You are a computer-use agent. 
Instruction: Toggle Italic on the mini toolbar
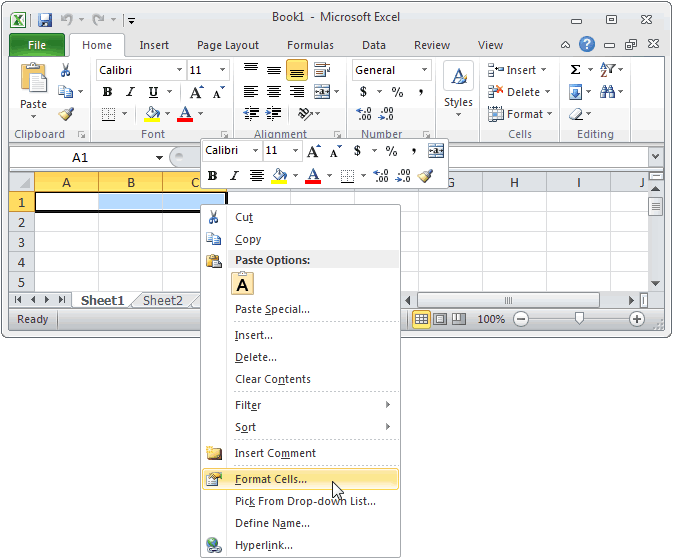(x=234, y=176)
